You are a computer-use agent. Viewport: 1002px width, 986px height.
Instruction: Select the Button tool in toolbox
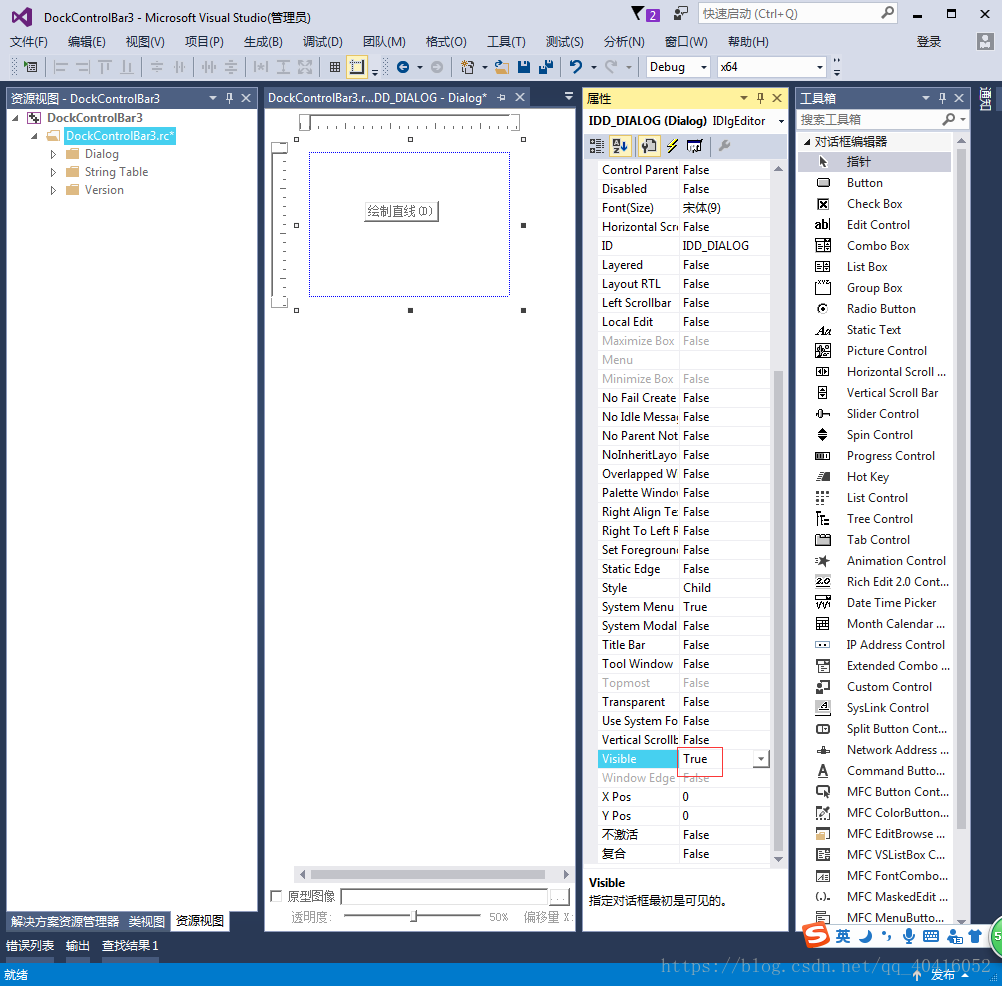coord(875,183)
